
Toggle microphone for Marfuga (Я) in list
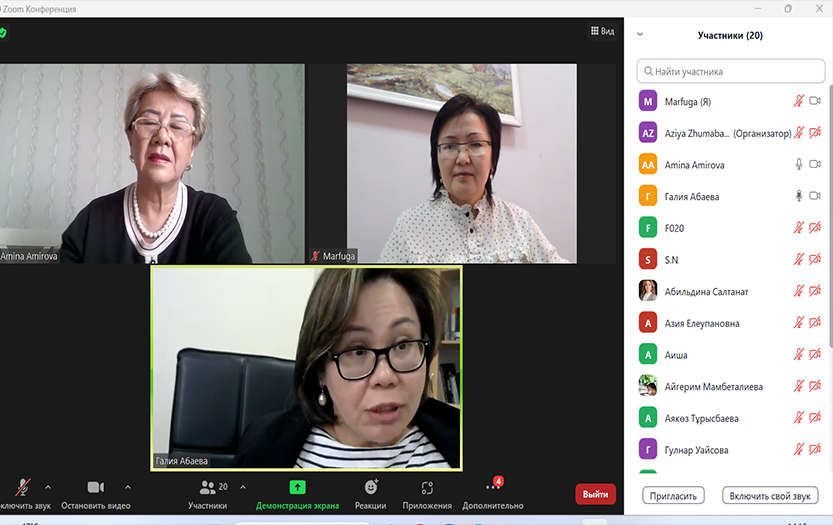pyautogui.click(x=798, y=101)
